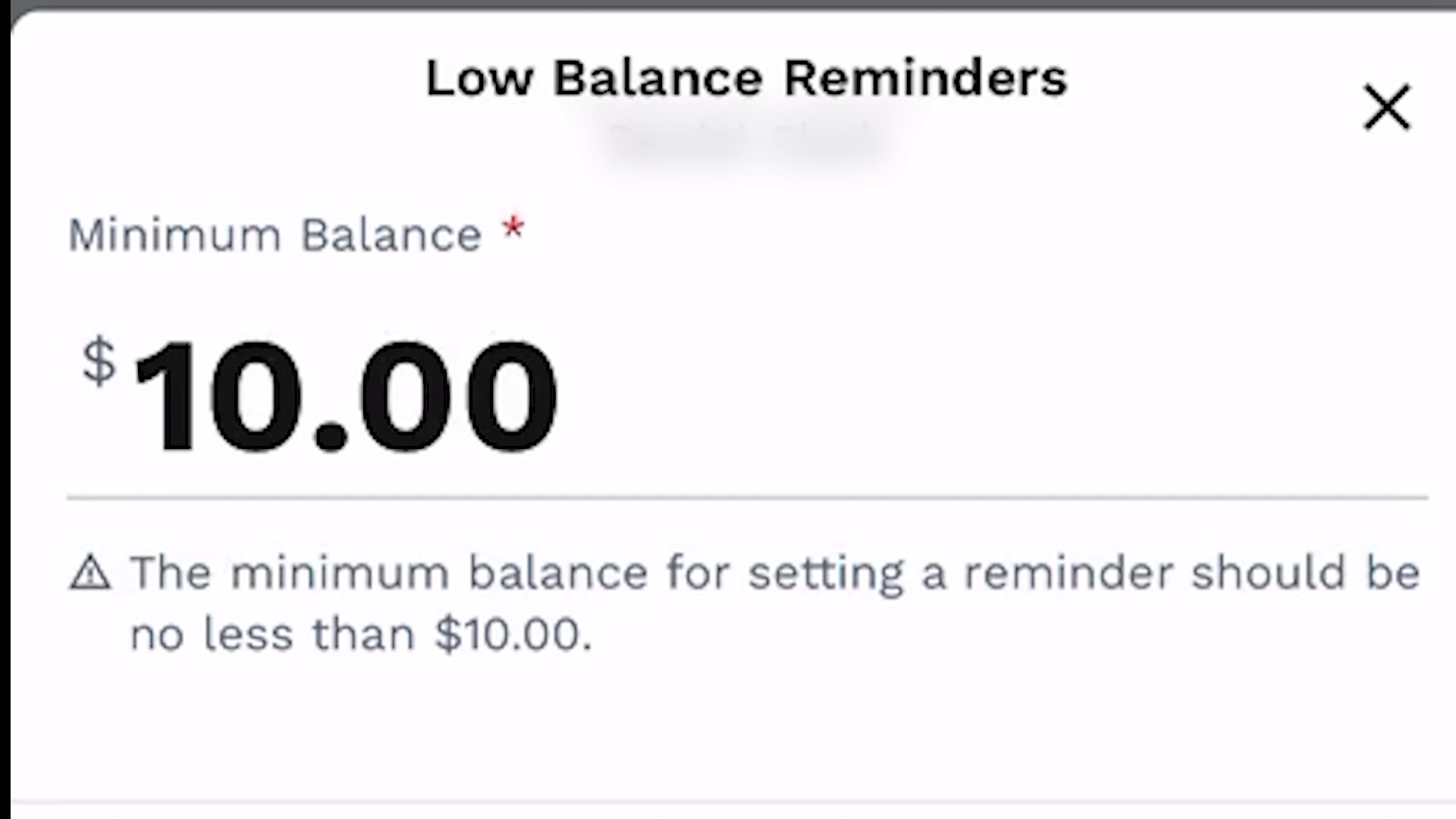Click the leading digit 1 of amount

tap(167, 396)
